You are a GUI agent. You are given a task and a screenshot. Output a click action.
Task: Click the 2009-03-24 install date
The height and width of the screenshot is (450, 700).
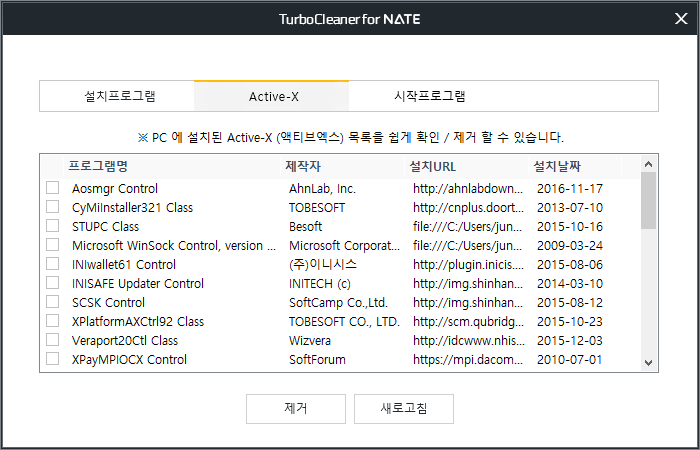click(570, 246)
